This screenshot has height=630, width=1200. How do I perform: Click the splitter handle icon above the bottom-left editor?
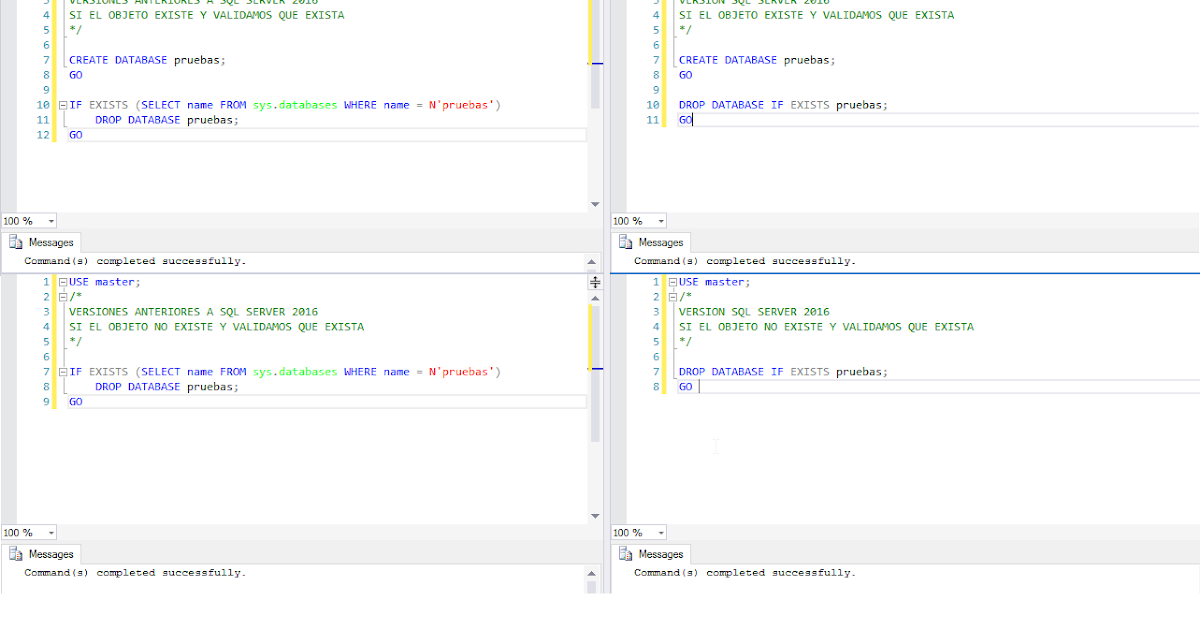tap(594, 281)
